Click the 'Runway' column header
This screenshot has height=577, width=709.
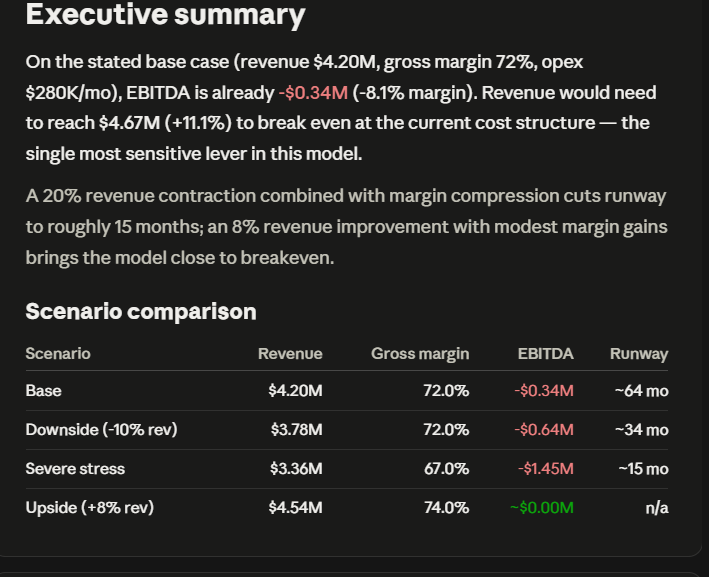[x=639, y=354]
